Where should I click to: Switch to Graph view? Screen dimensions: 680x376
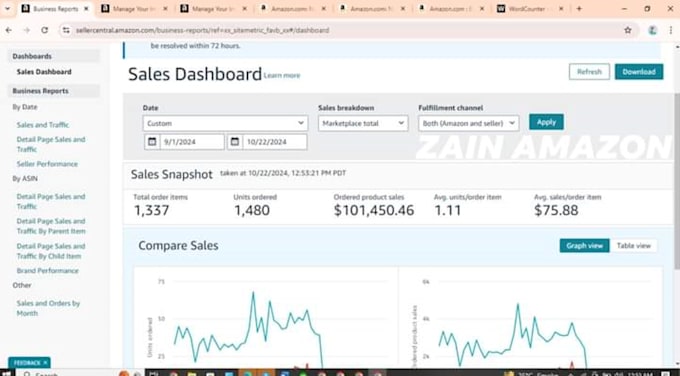[x=584, y=245]
